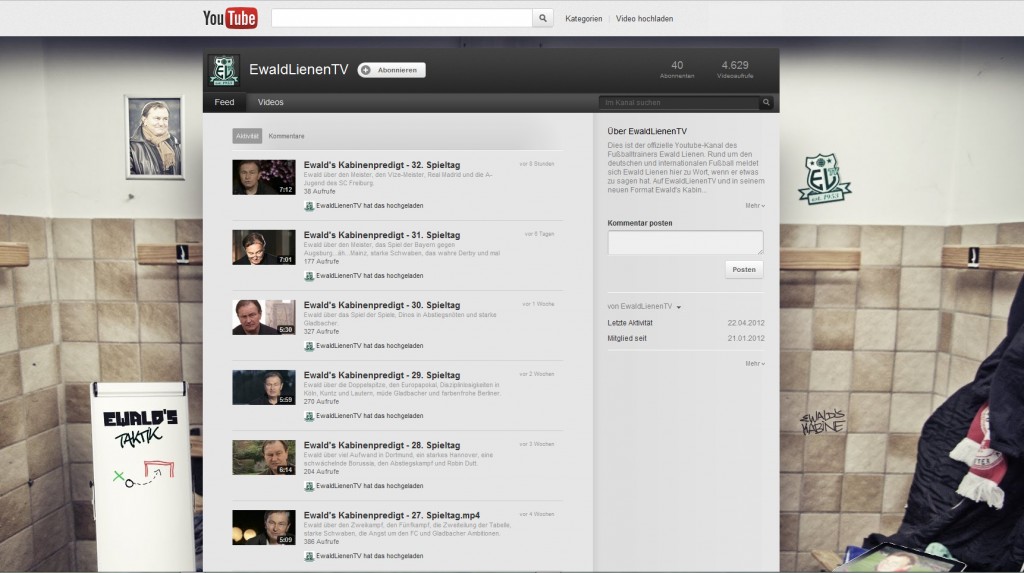Click the 40 Abonnenten counter
The image size is (1024, 573).
[677, 69]
